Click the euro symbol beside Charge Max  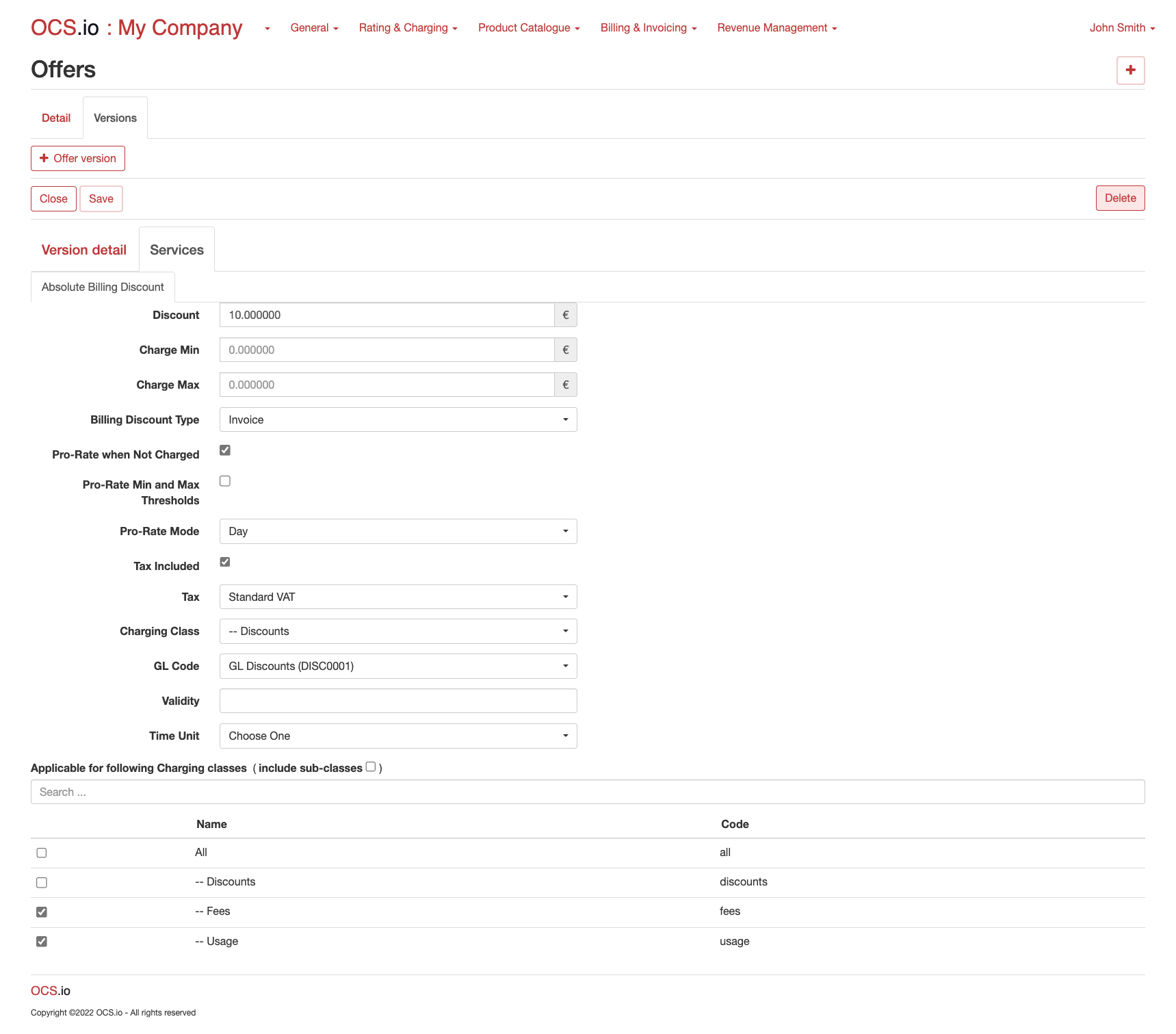pos(565,385)
